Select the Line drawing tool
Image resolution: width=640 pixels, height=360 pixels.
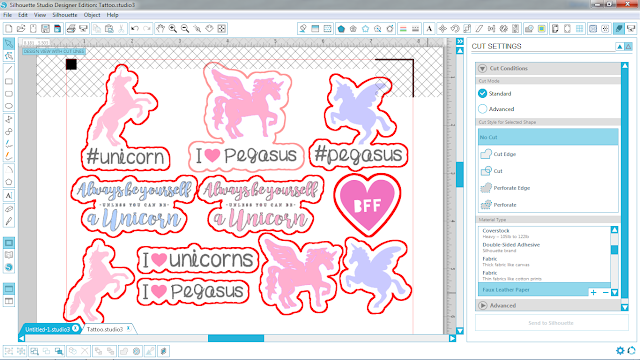point(9,69)
